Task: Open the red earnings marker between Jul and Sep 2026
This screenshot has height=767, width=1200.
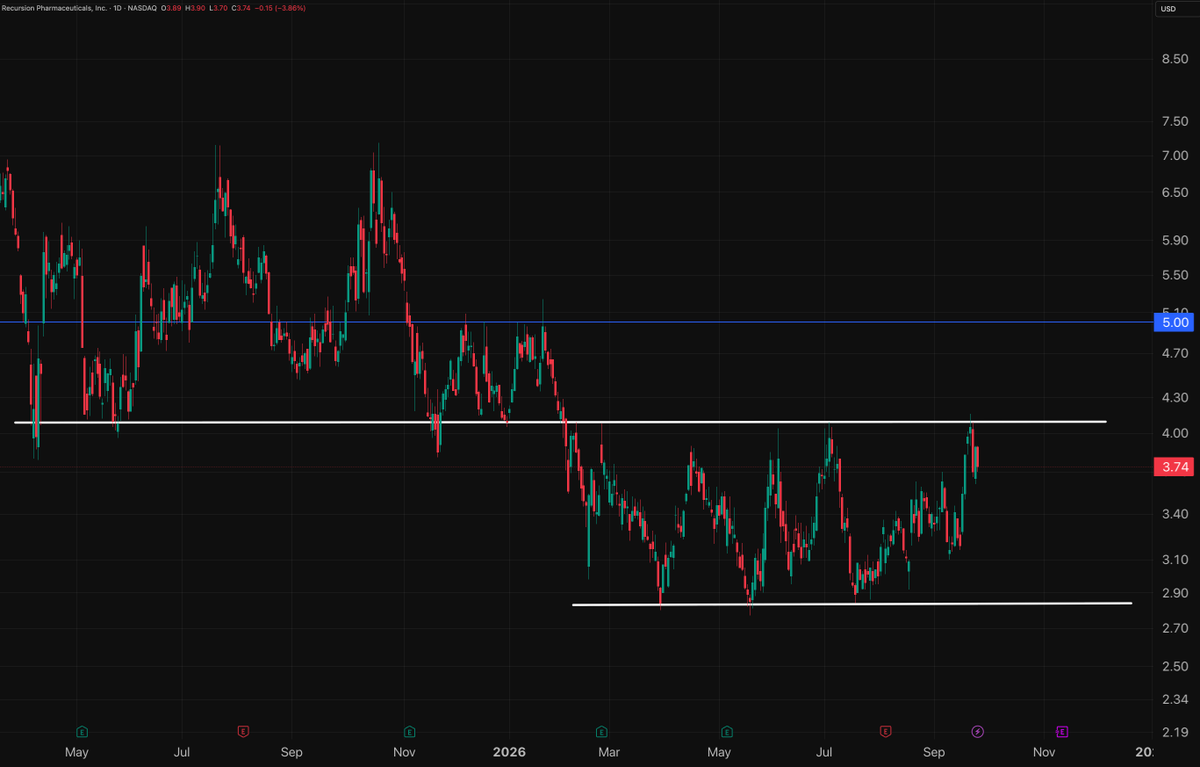Action: tap(885, 731)
